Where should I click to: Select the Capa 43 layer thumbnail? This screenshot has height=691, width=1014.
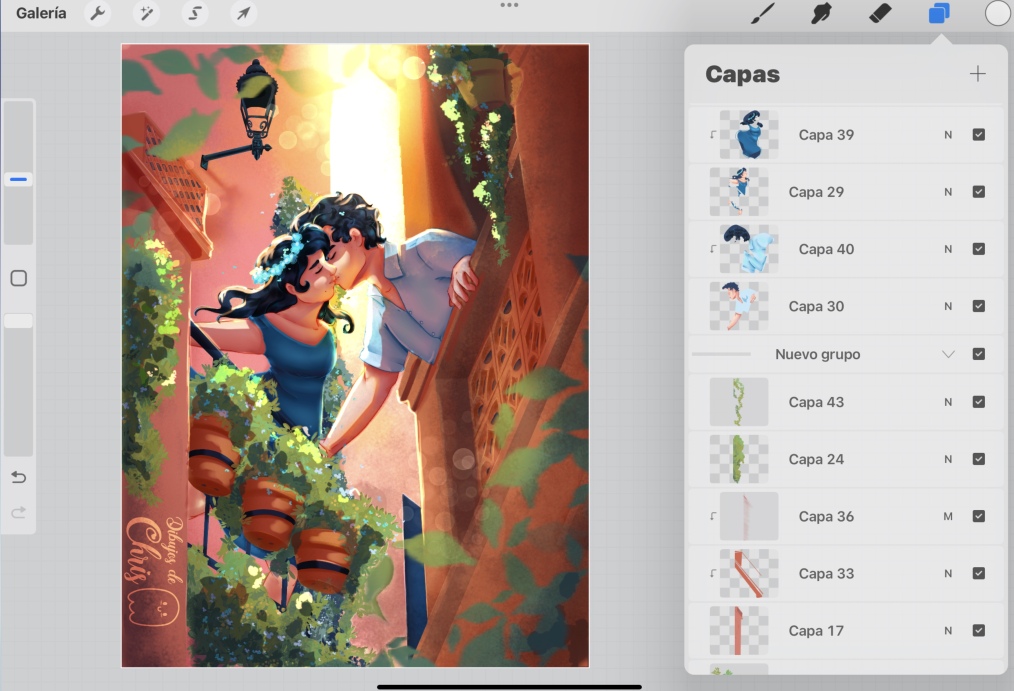(x=738, y=402)
